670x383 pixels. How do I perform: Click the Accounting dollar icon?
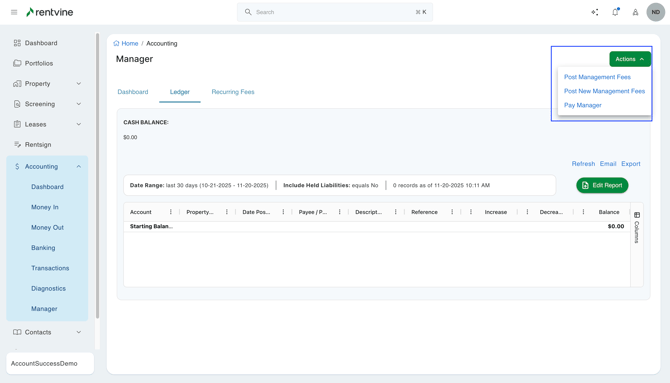(17, 166)
